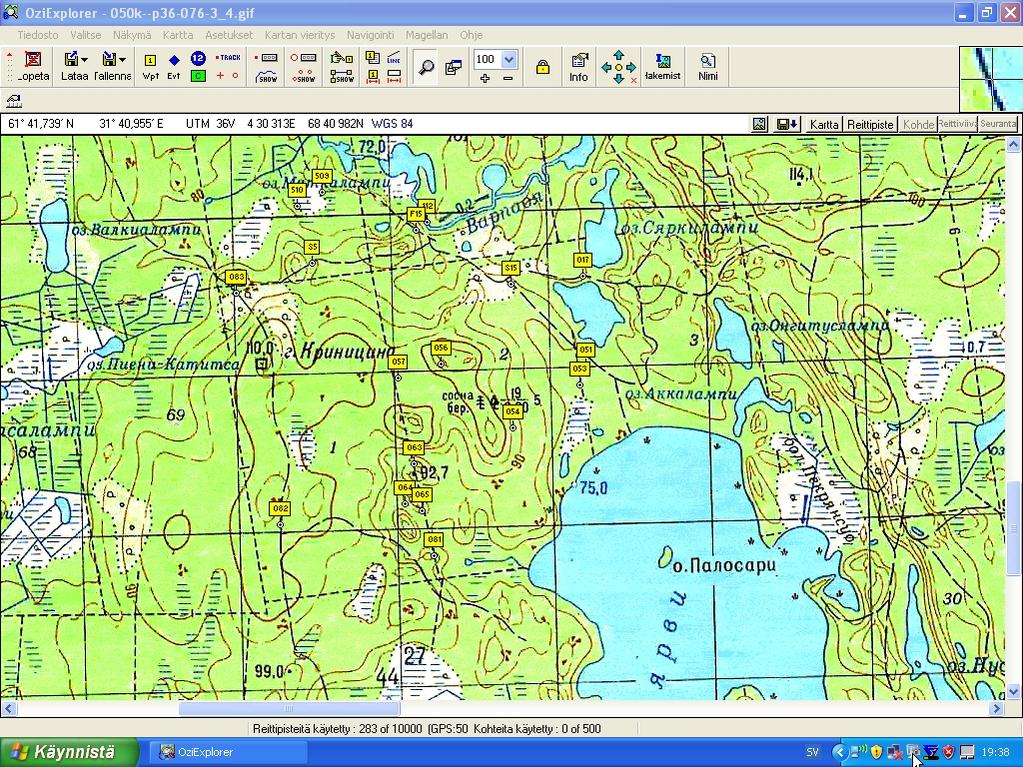
Task: Open the Info tool
Action: click(x=579, y=67)
